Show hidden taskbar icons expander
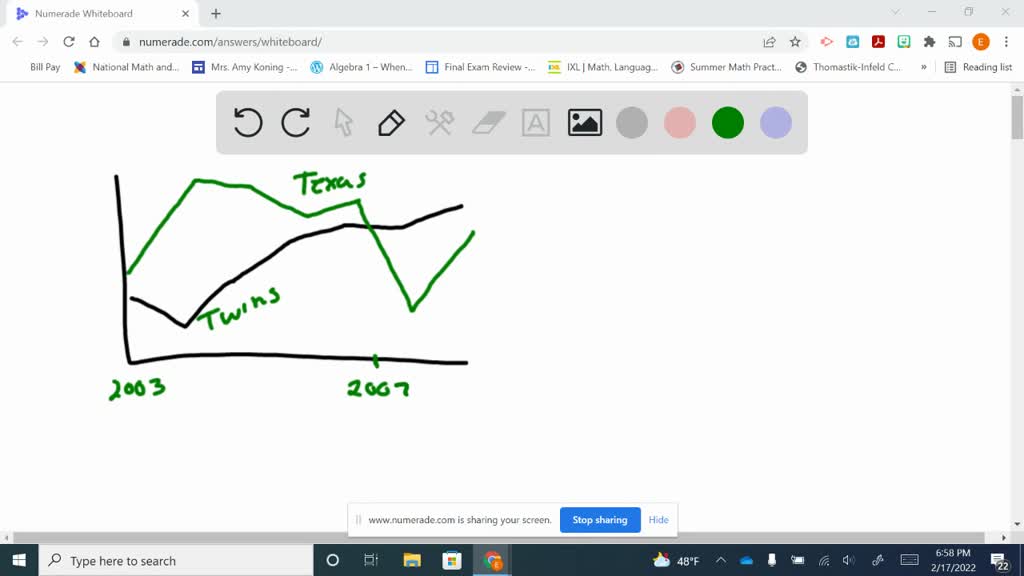Viewport: 1024px width, 576px height. [x=720, y=560]
